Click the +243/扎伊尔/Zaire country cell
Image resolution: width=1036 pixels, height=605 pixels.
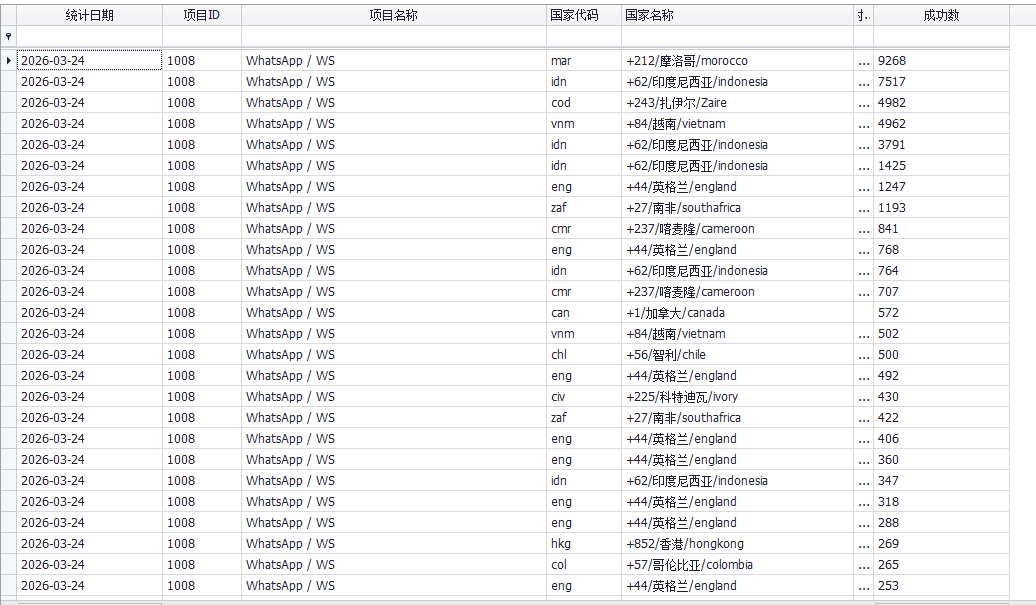click(737, 102)
